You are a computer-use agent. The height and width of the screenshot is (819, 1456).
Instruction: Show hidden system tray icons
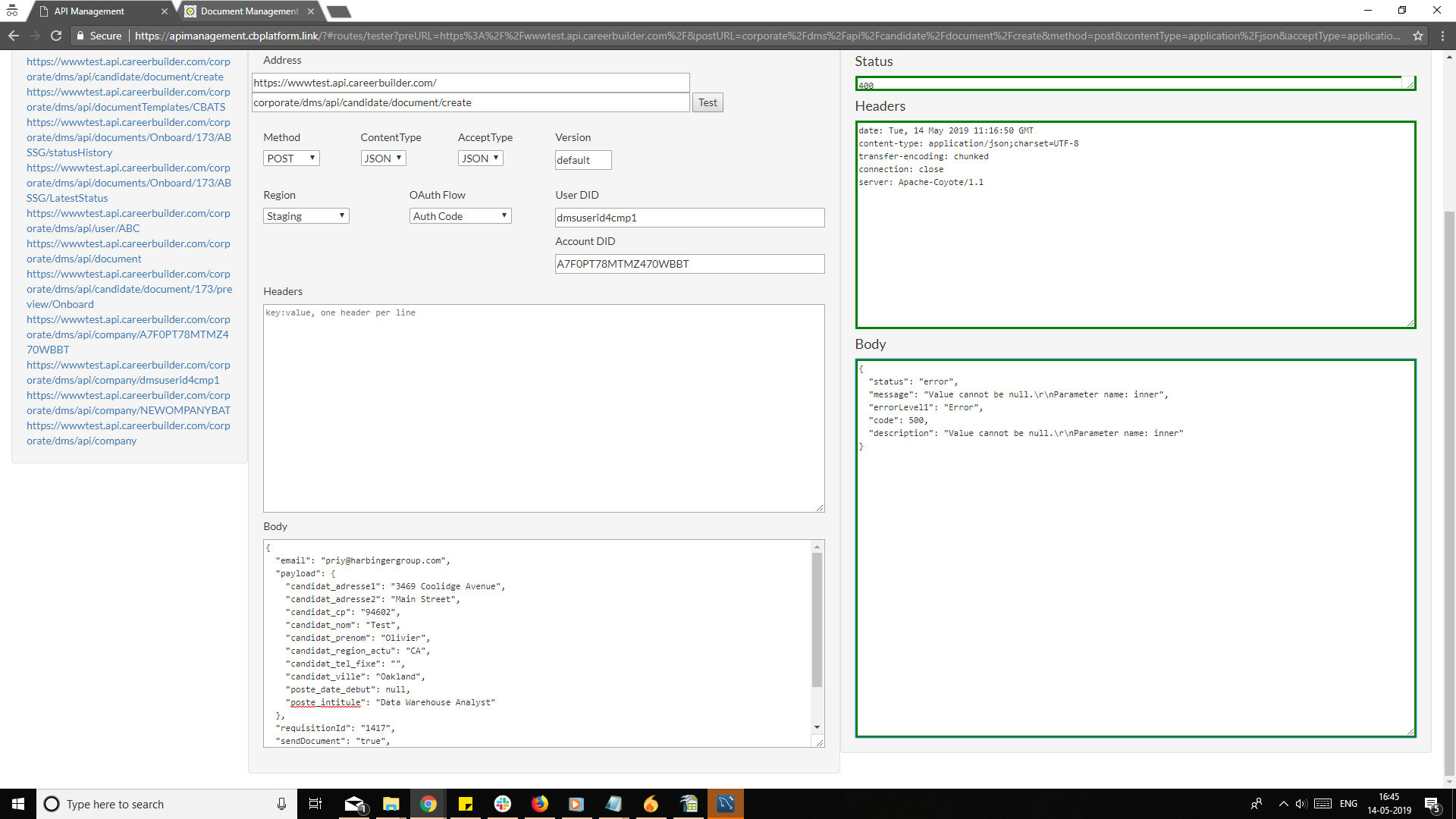pos(1283,804)
